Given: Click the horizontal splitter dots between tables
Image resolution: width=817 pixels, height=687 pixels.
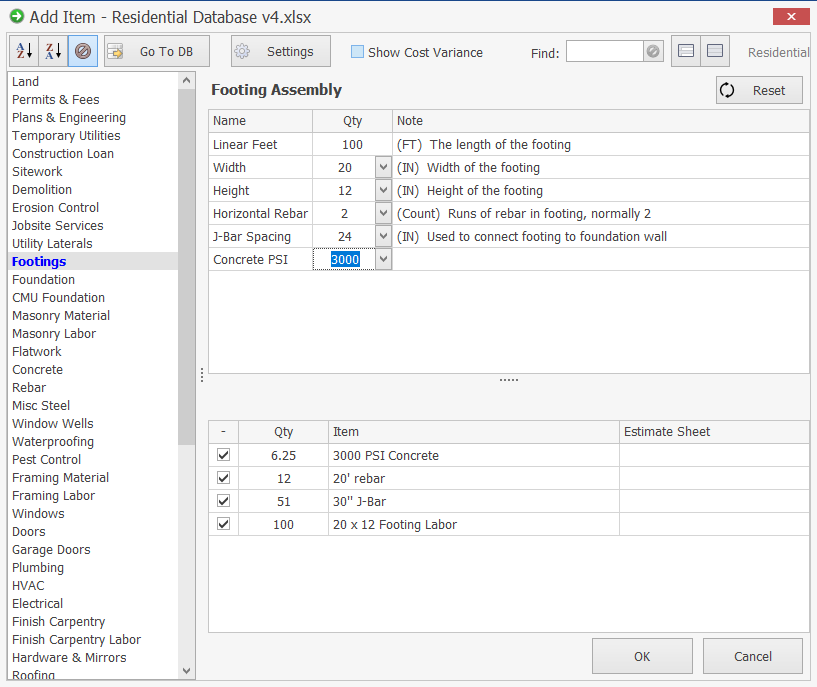Looking at the screenshot, I should tap(509, 380).
